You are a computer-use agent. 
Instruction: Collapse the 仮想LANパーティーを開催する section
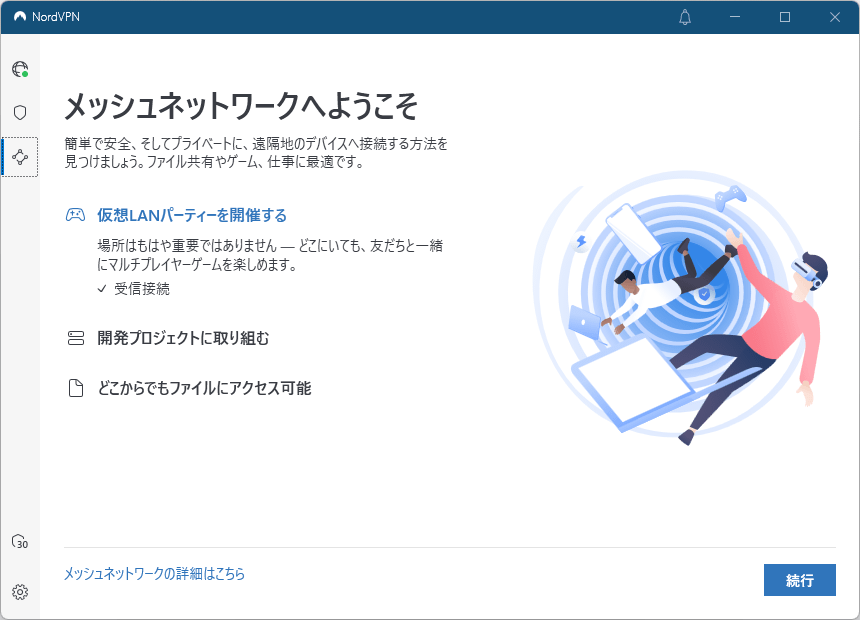(192, 215)
